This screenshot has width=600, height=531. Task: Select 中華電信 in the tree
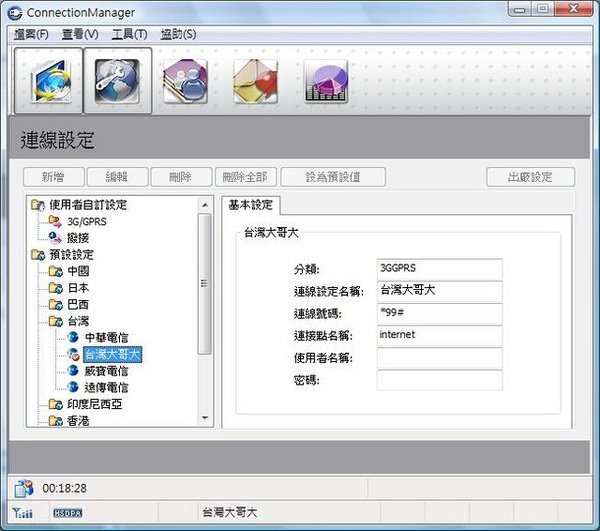tap(106, 338)
